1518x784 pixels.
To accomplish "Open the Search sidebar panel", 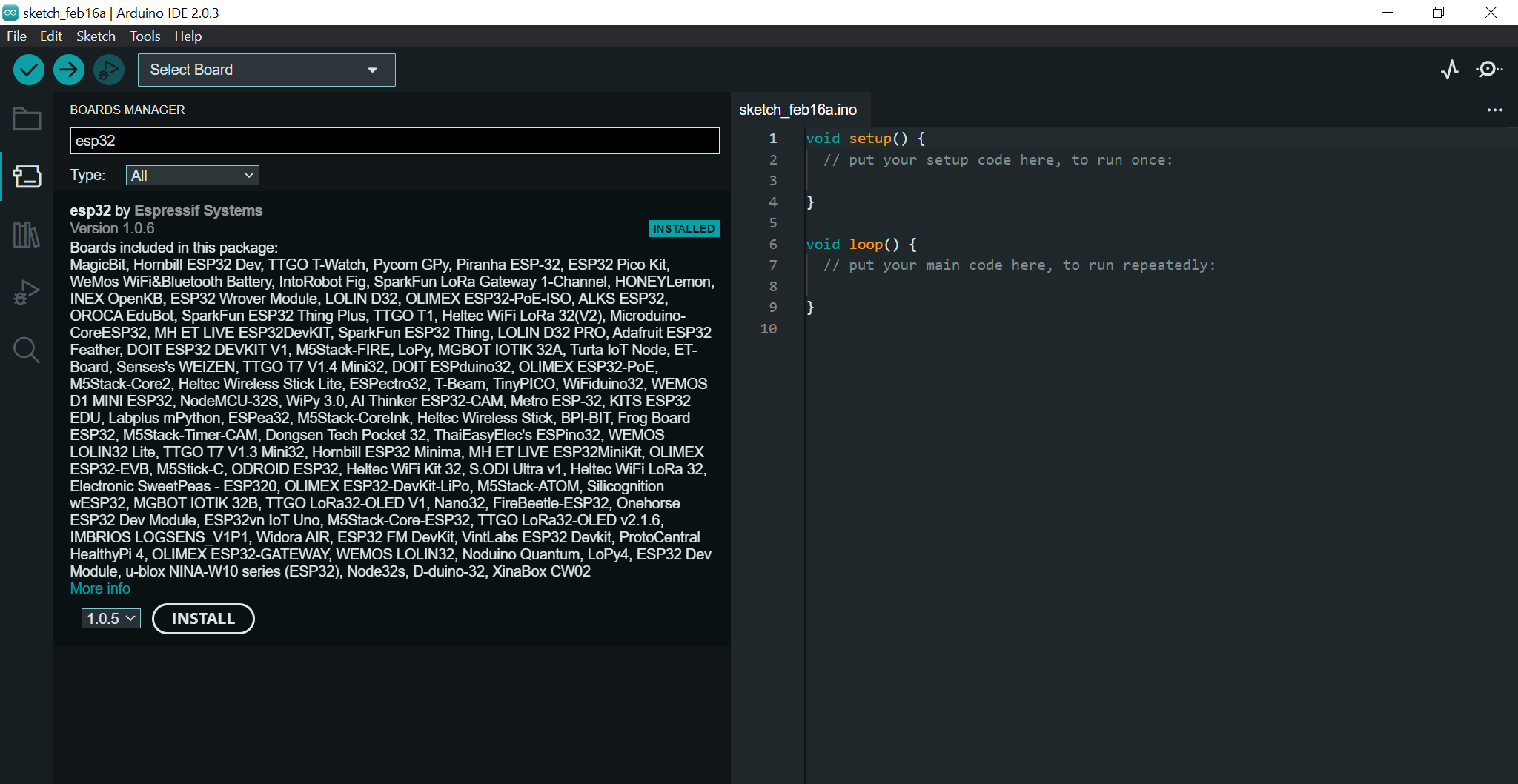I will [x=27, y=350].
